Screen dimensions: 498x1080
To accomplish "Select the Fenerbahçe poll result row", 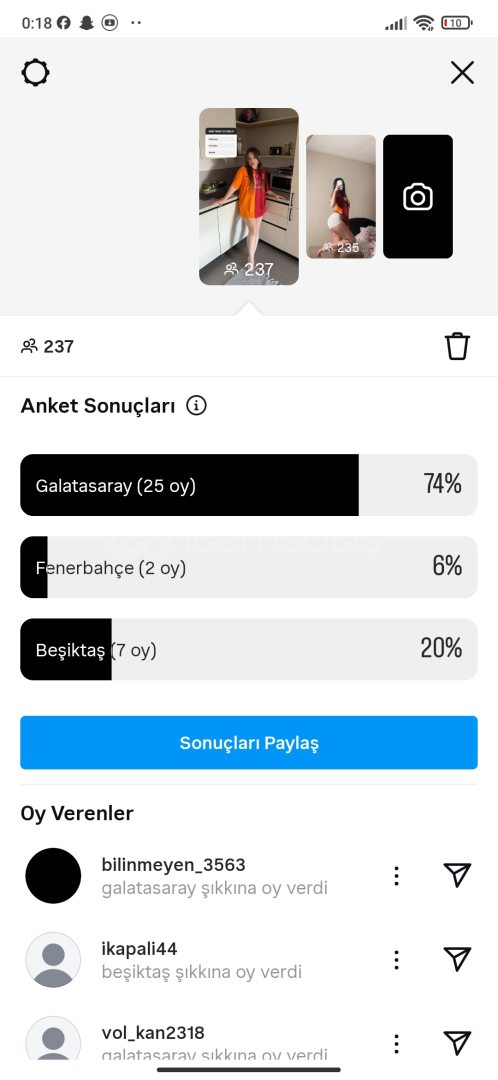I will click(x=249, y=567).
